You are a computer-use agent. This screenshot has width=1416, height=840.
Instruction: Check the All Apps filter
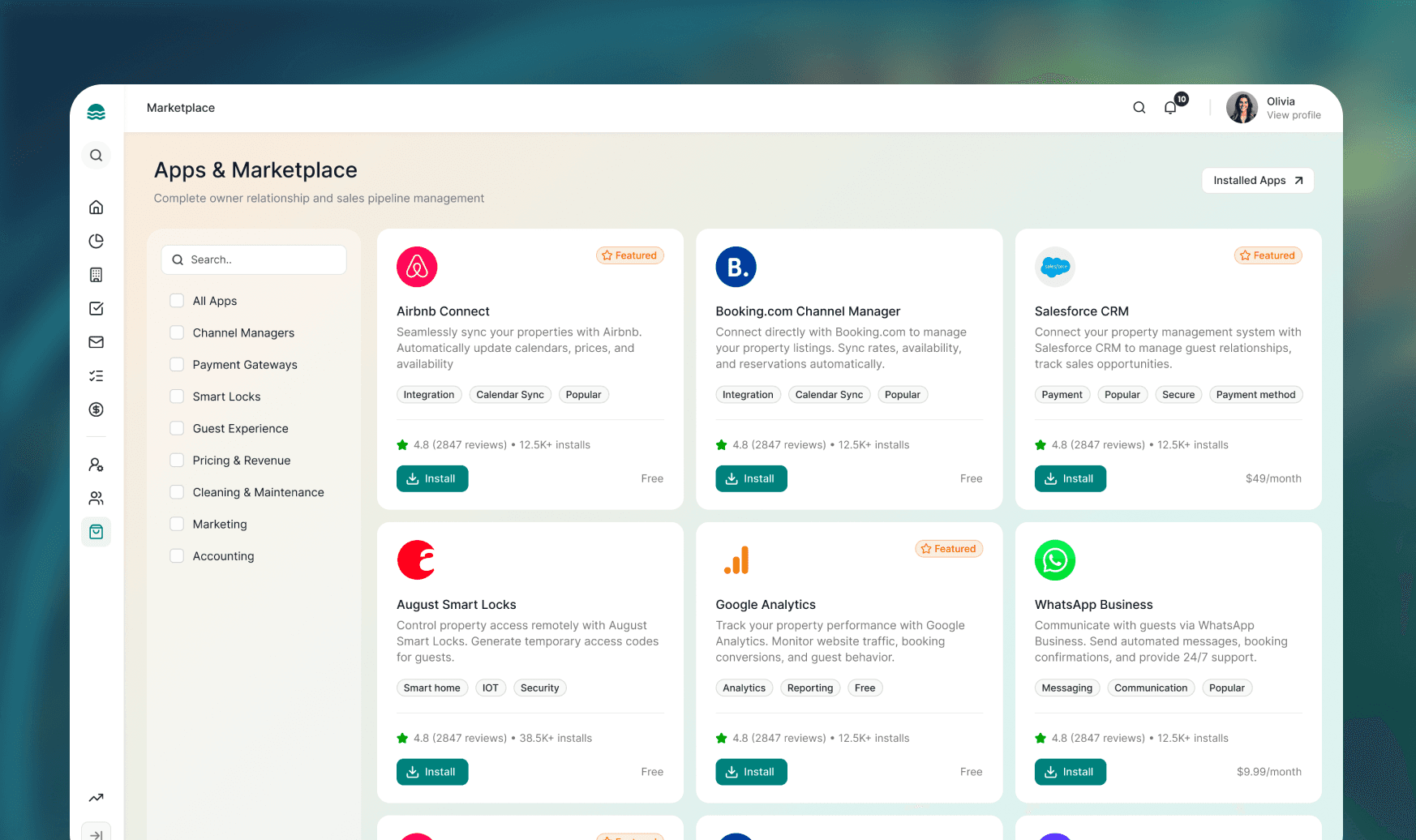click(x=177, y=301)
